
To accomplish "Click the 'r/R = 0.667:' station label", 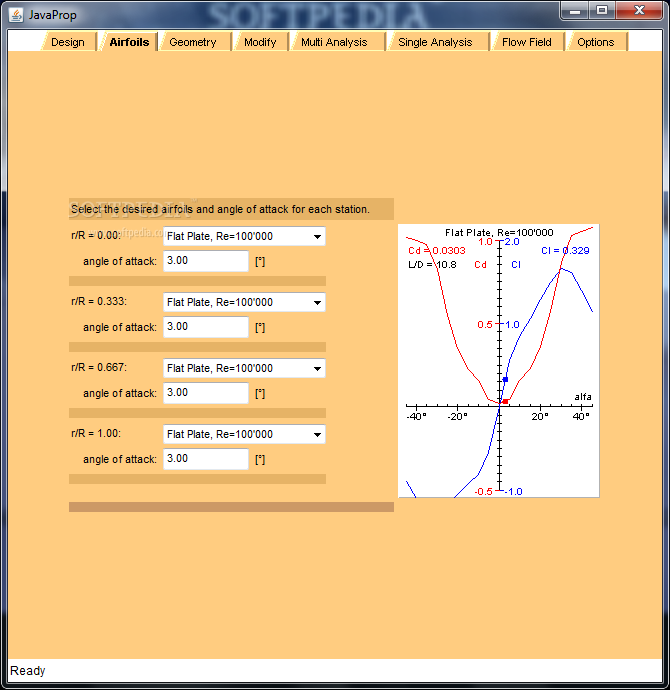I will coord(99,367).
